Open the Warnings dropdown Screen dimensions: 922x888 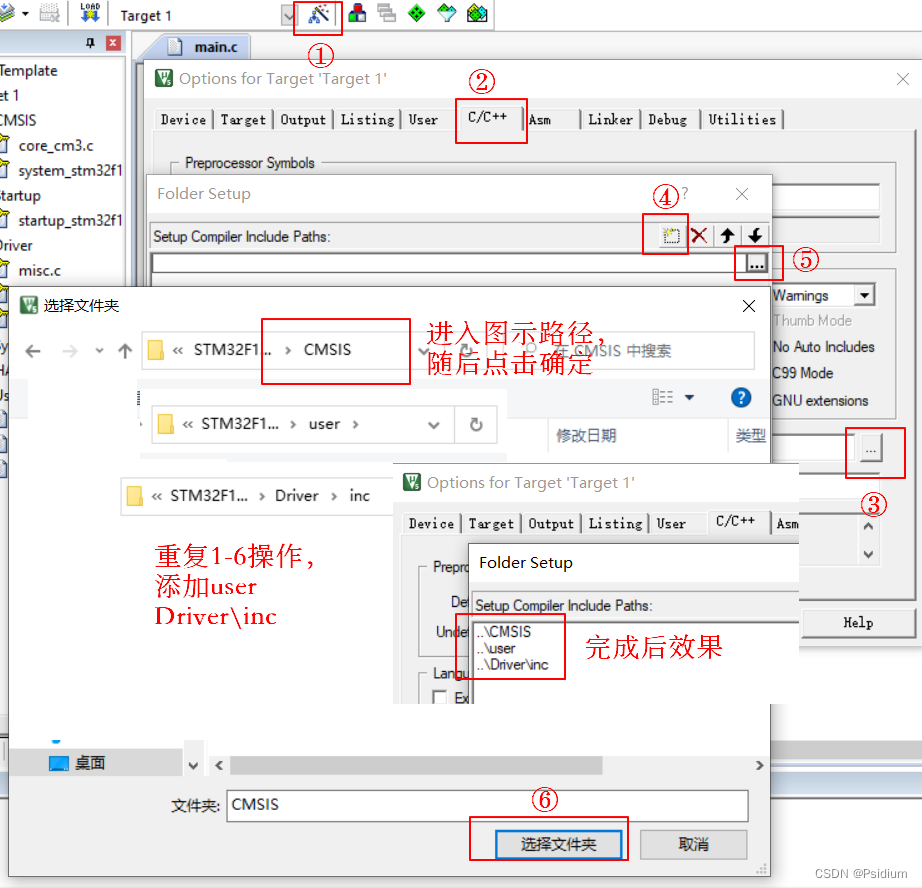coord(863,294)
